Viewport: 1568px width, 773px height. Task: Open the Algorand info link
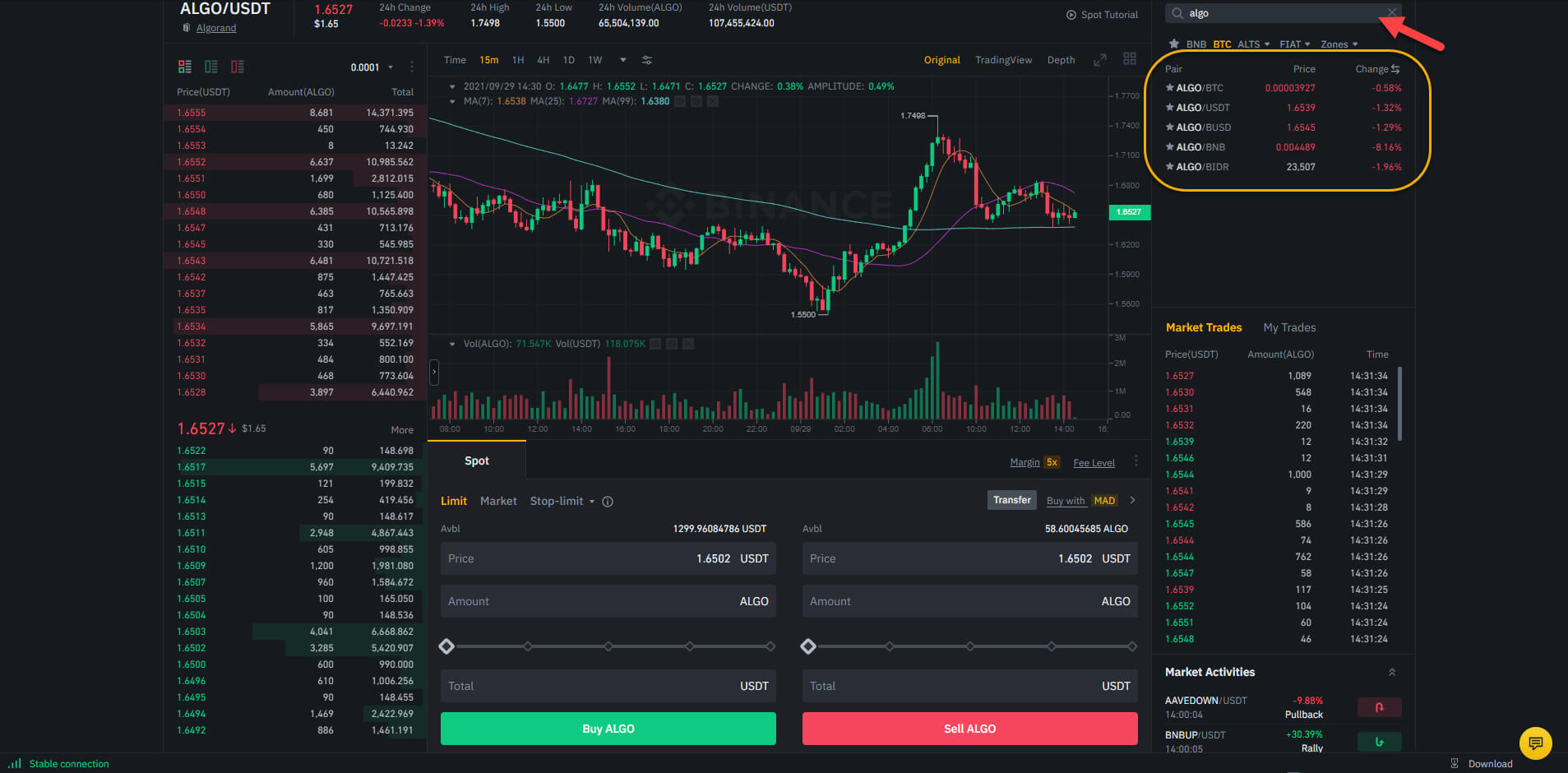[x=216, y=28]
